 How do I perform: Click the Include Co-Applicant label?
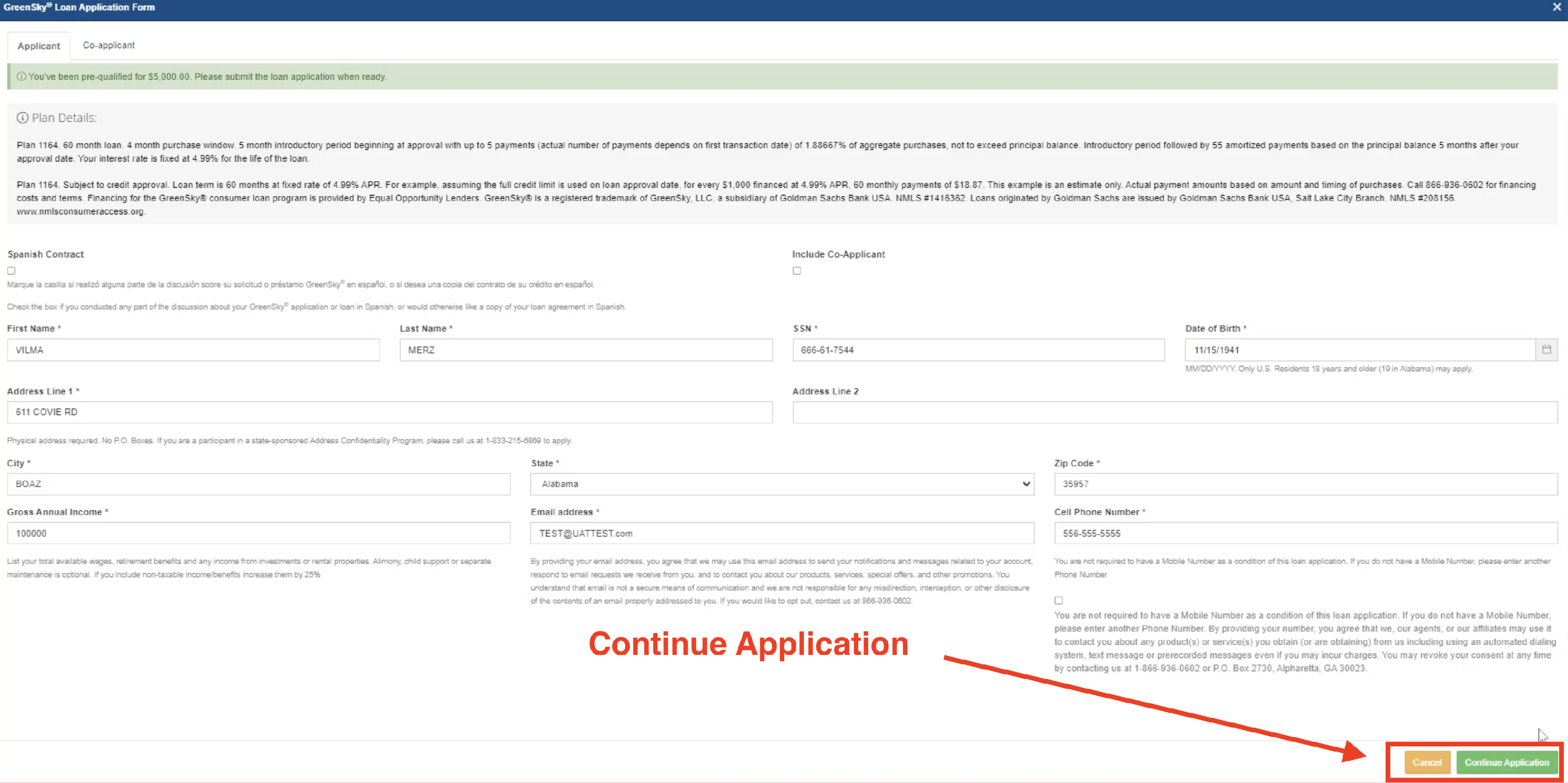[x=838, y=254]
